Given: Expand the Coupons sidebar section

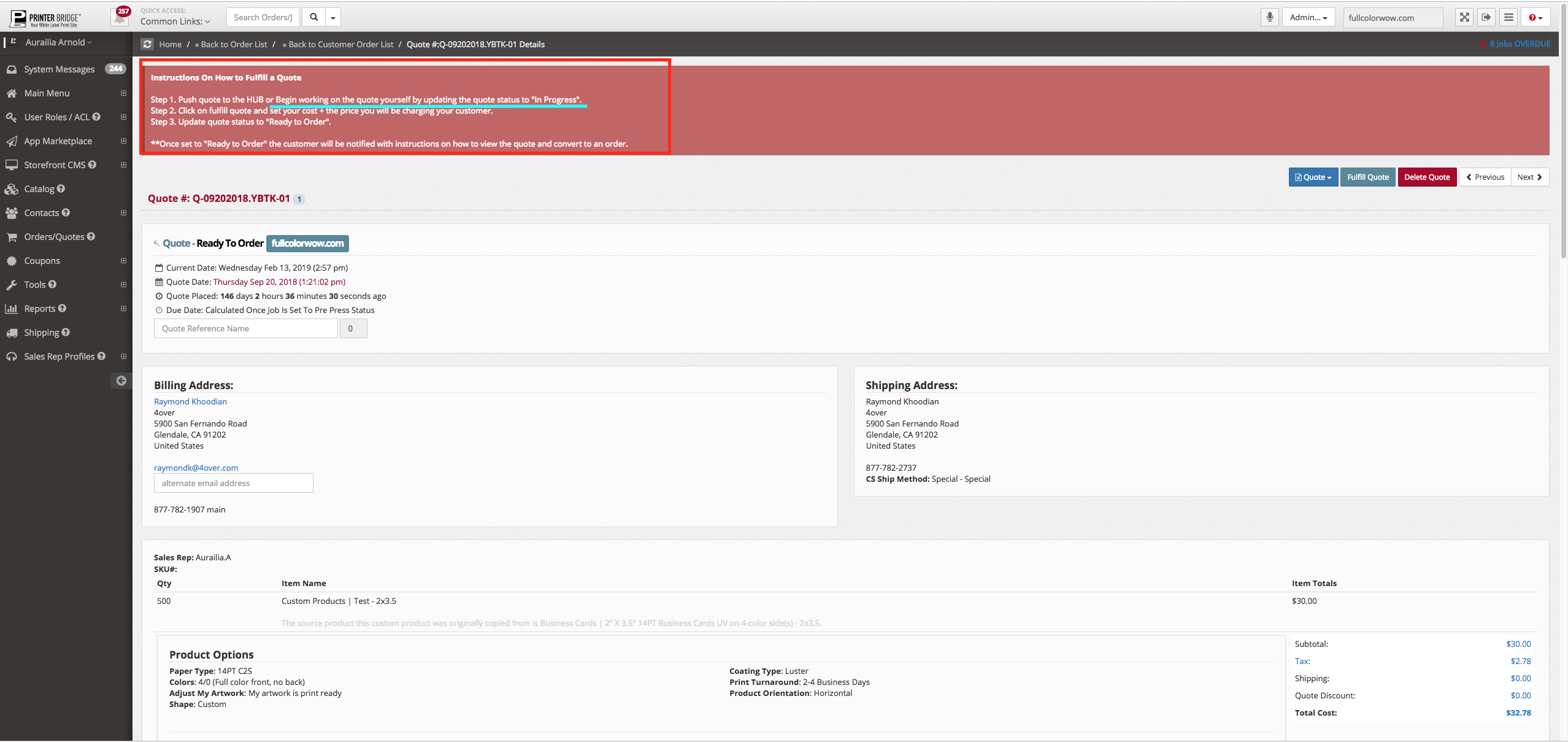Looking at the screenshot, I should [123, 261].
